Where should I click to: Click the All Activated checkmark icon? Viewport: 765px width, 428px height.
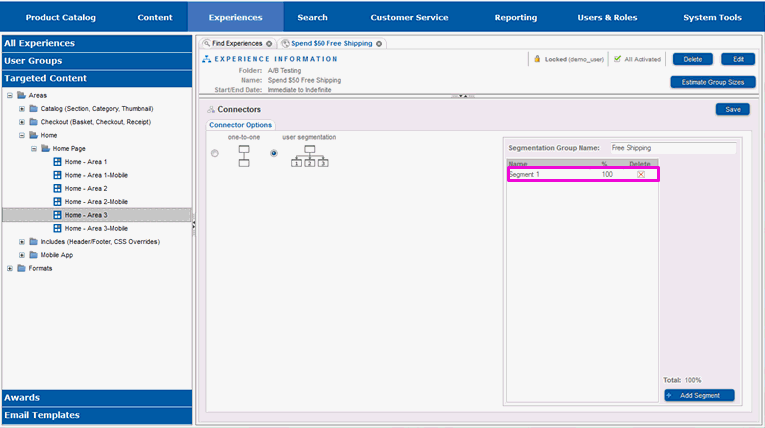pos(617,59)
